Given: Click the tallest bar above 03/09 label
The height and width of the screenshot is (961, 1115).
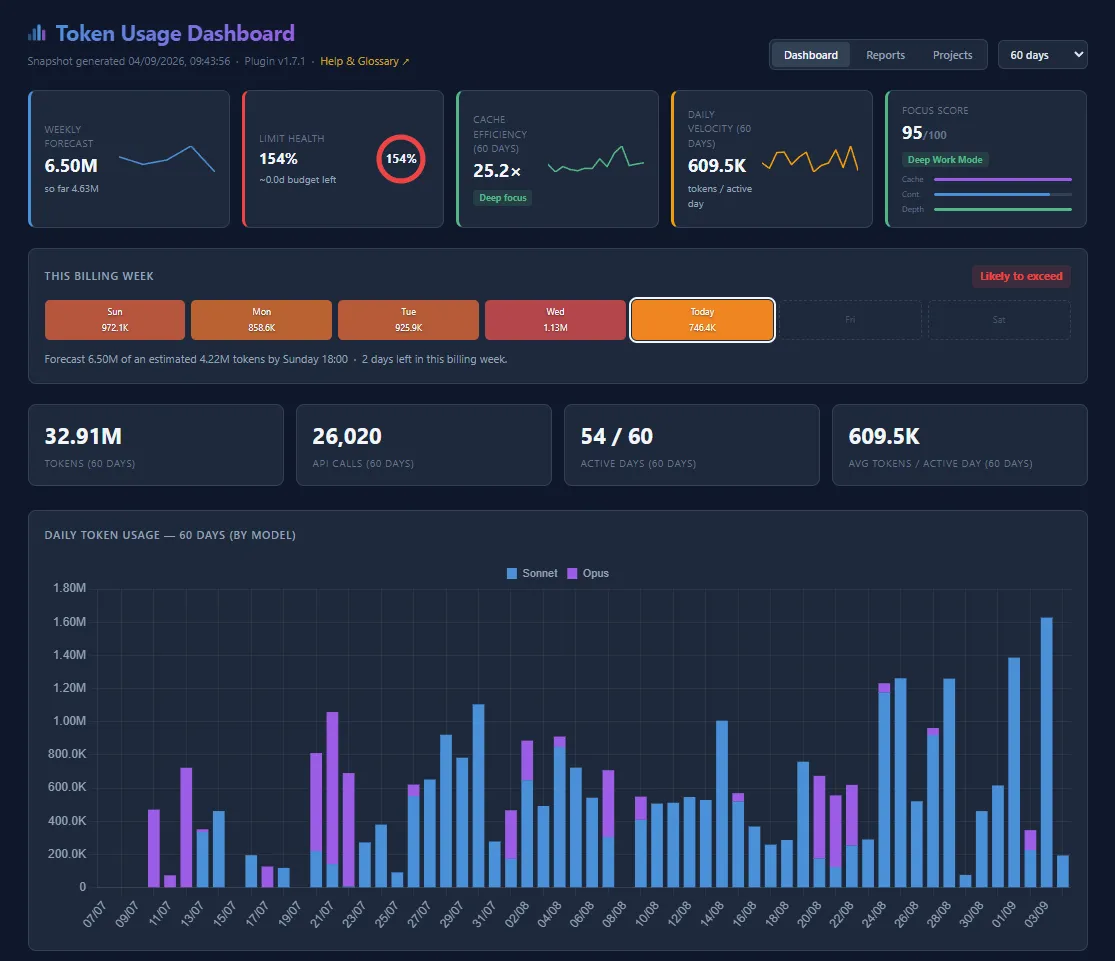Looking at the screenshot, I should [1047, 752].
